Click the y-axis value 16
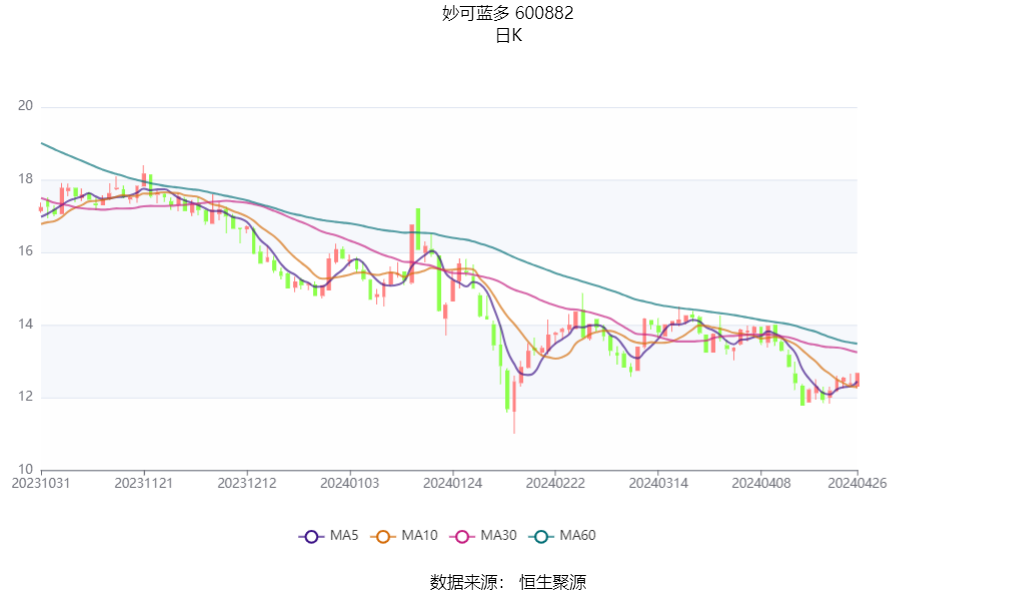The width and height of the screenshot is (1016, 591). 25,251
